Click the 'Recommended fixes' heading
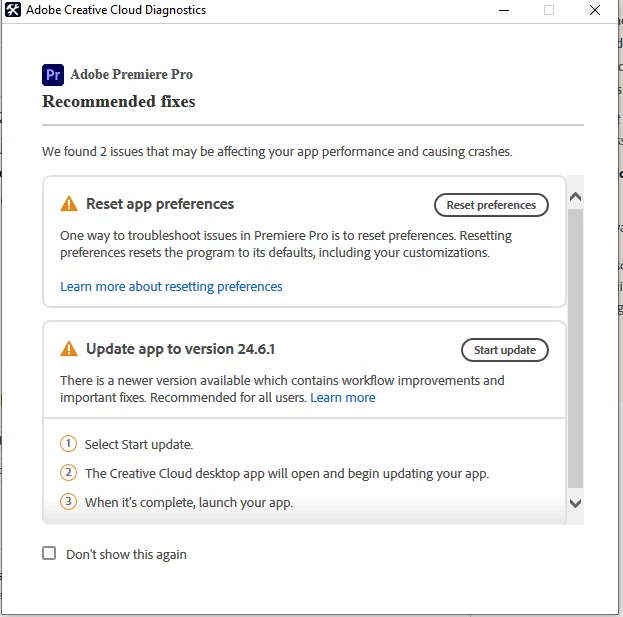This screenshot has width=623, height=617. (118, 101)
